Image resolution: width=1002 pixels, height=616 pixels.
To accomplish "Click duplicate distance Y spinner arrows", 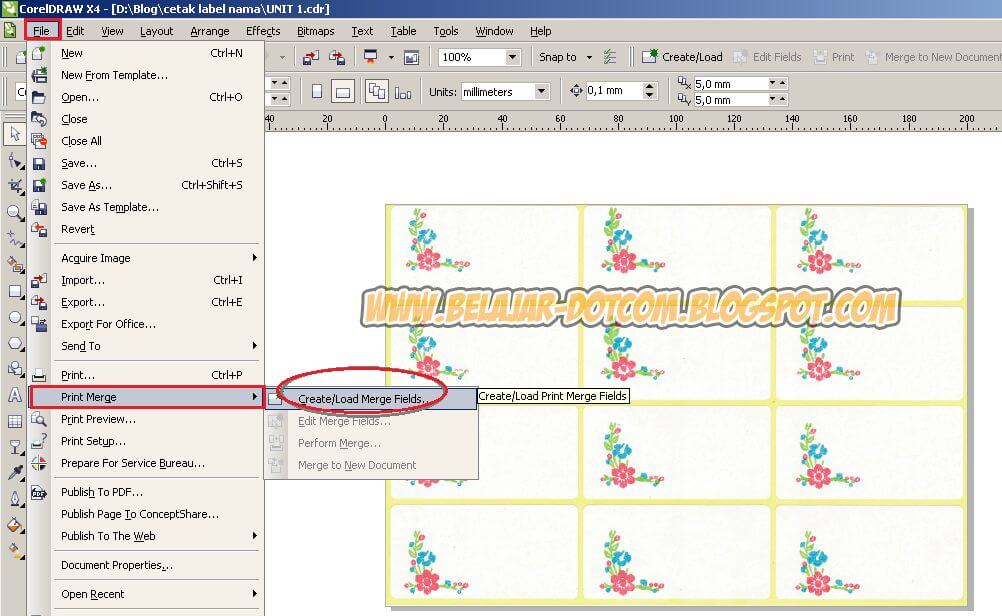I will 778,99.
